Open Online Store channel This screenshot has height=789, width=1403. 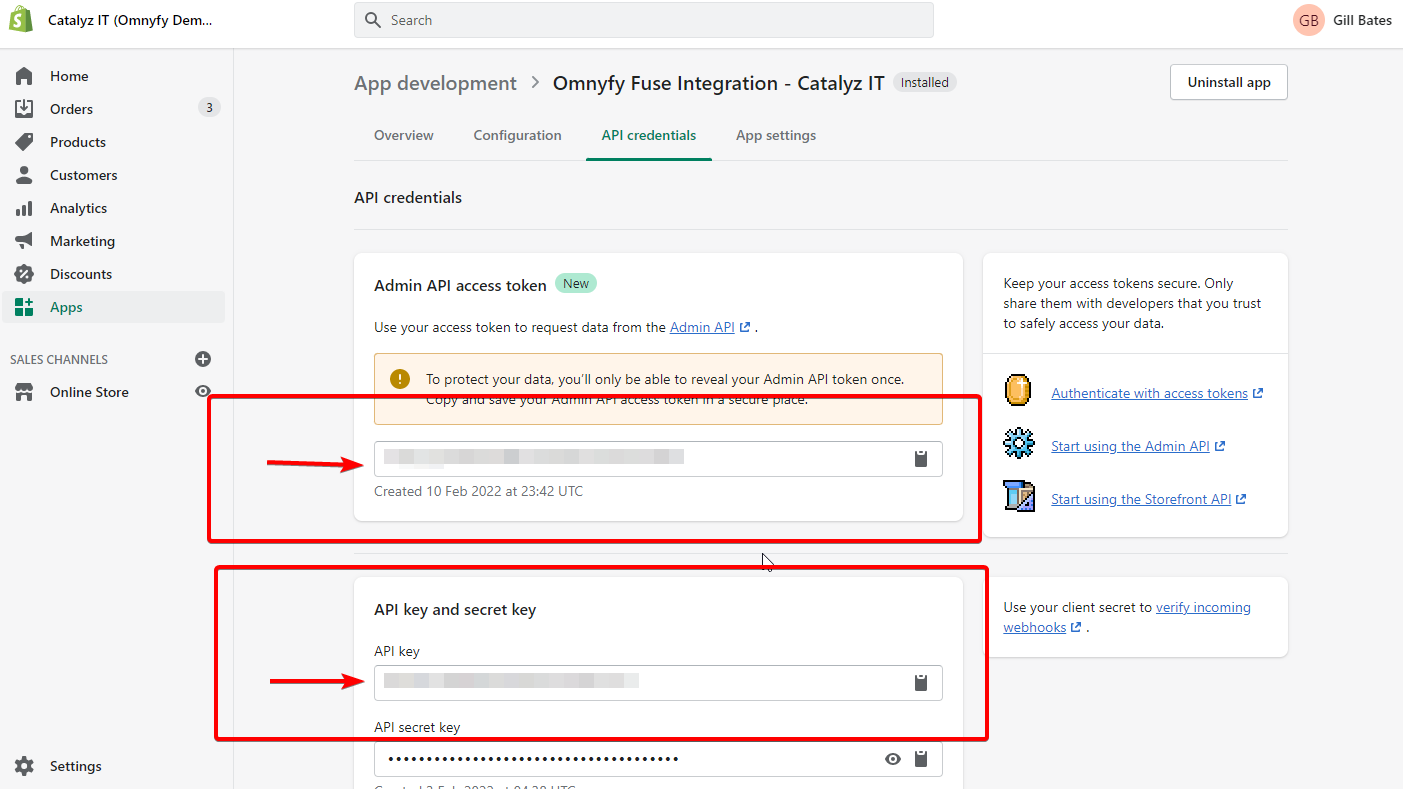pos(89,392)
